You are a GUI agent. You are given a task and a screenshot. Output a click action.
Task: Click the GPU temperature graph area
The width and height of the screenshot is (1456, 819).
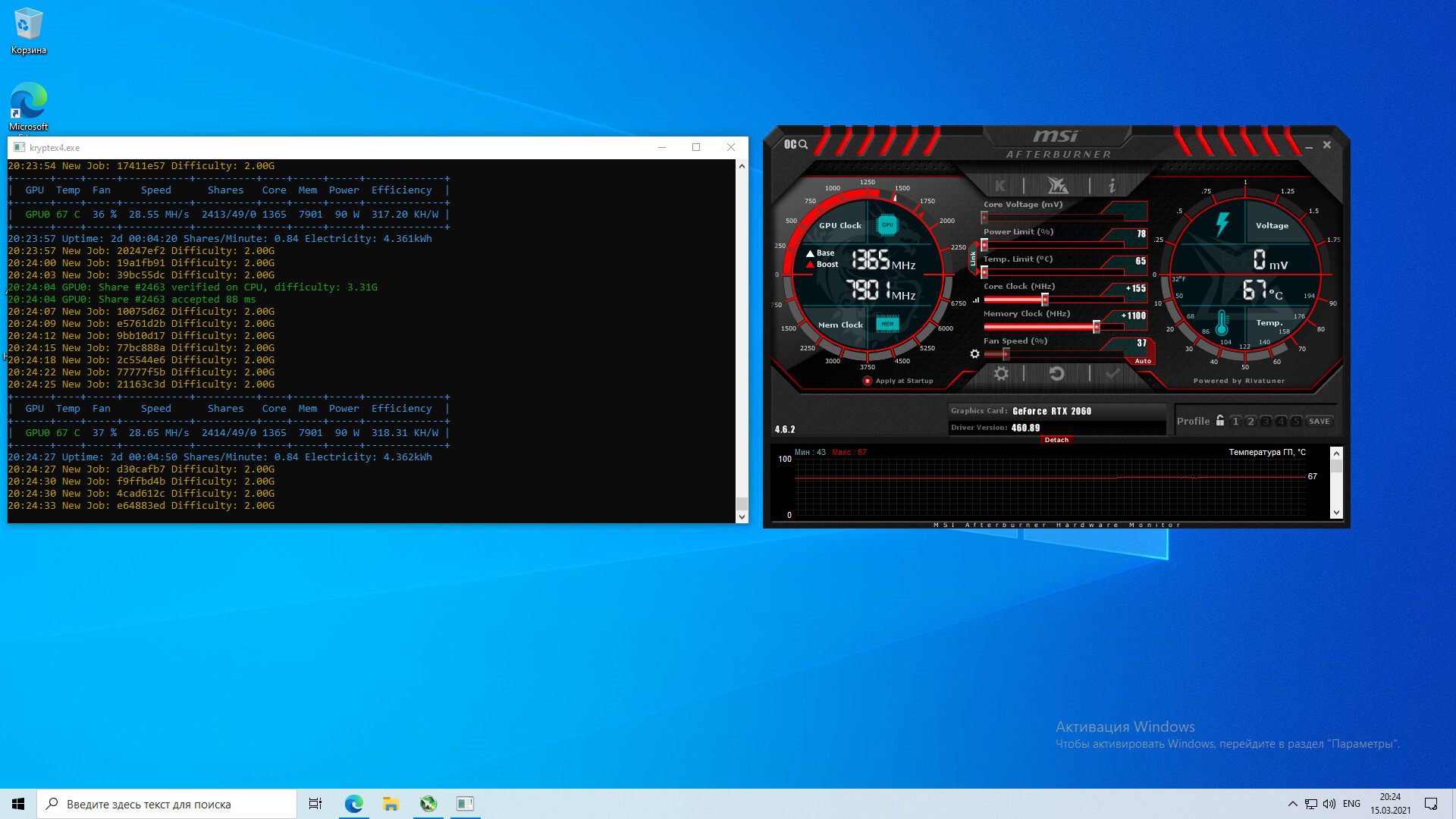click(1049, 485)
